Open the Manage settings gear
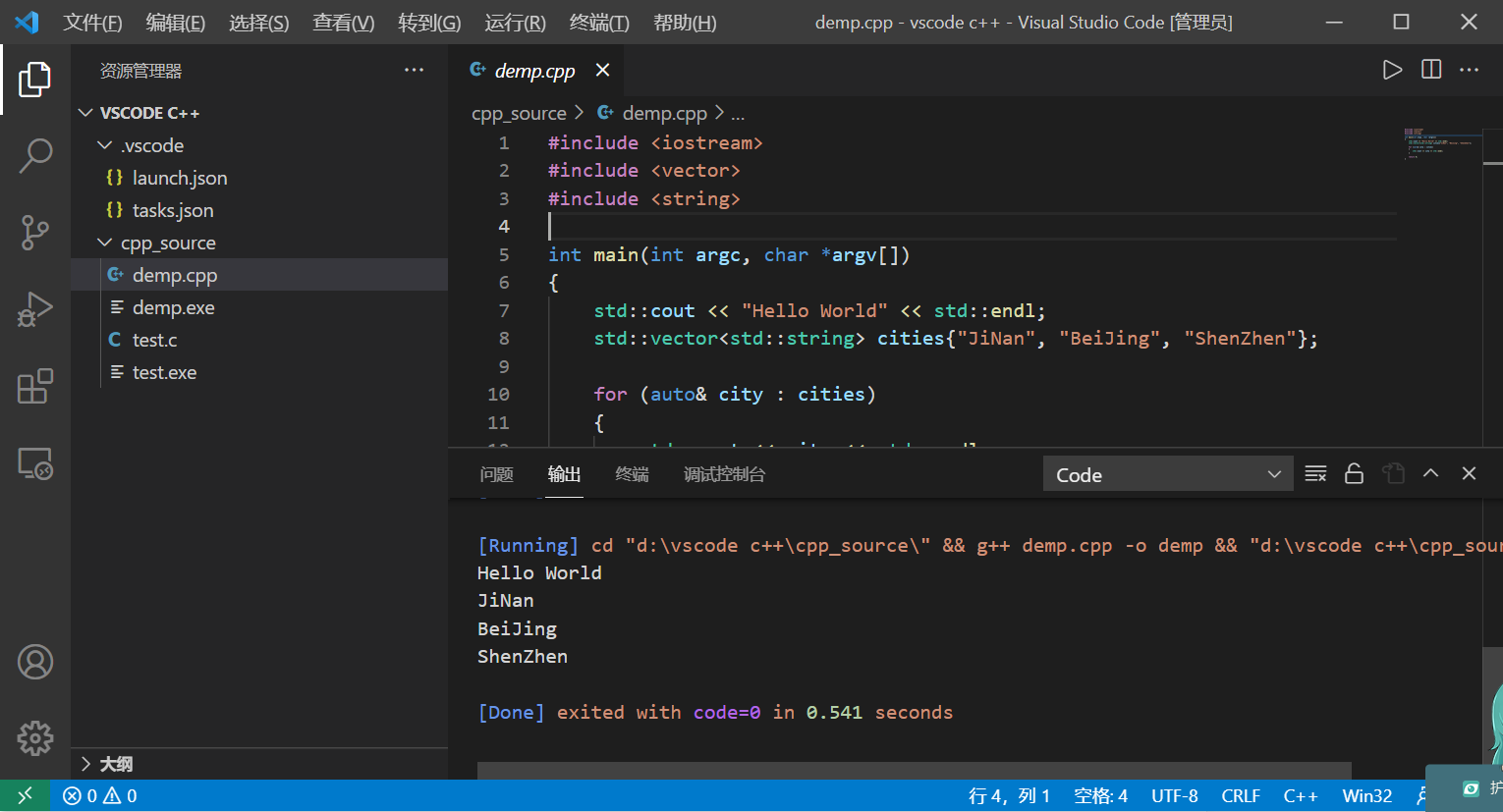Viewport: 1503px width, 812px height. point(35,737)
